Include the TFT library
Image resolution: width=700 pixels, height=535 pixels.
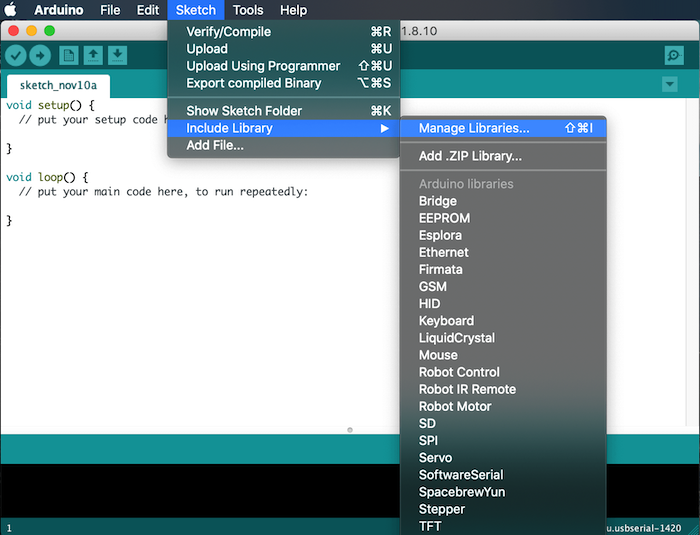[503, 526]
